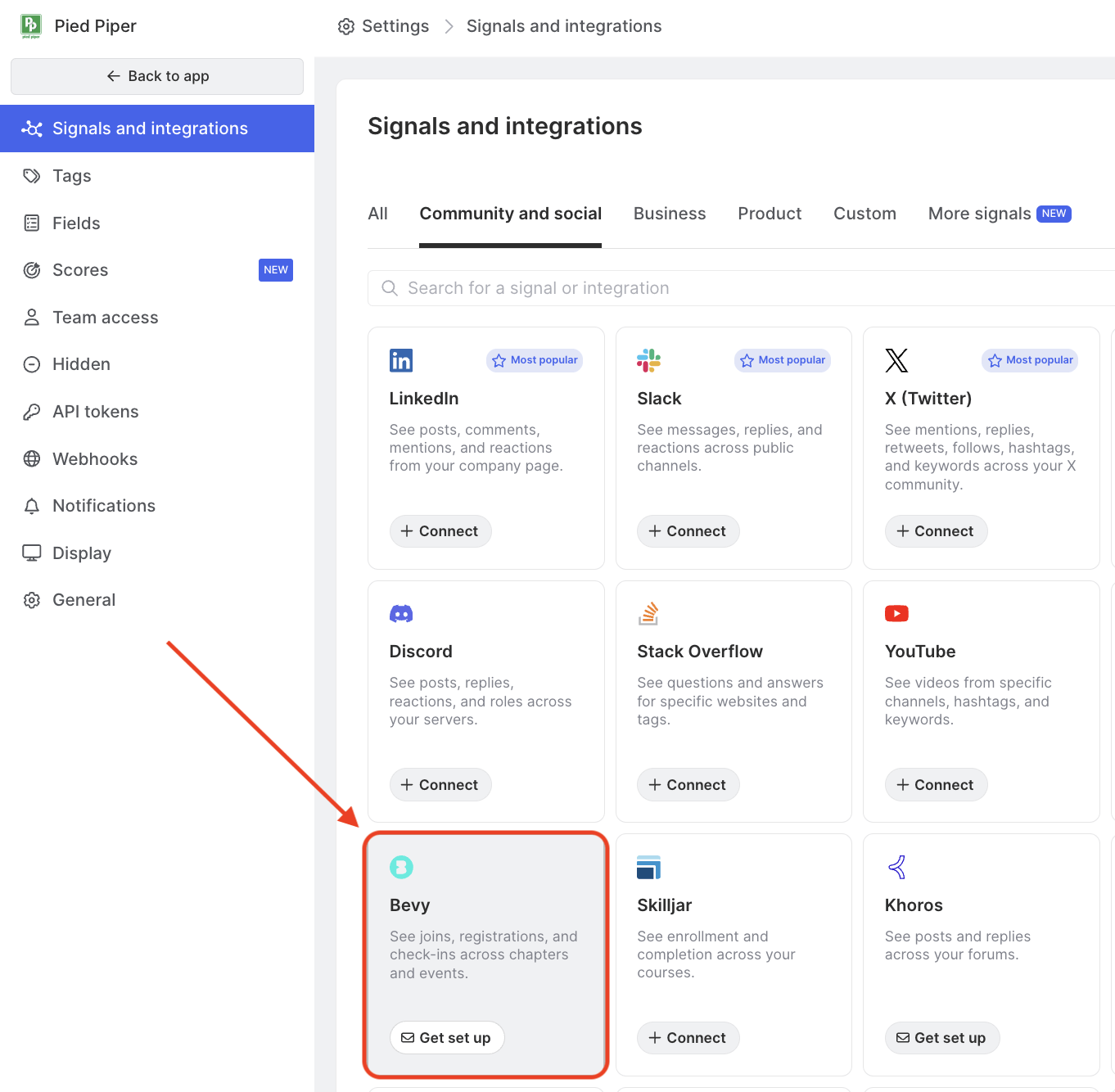Image resolution: width=1115 pixels, height=1092 pixels.
Task: Click the API tokens key icon
Action: (32, 412)
